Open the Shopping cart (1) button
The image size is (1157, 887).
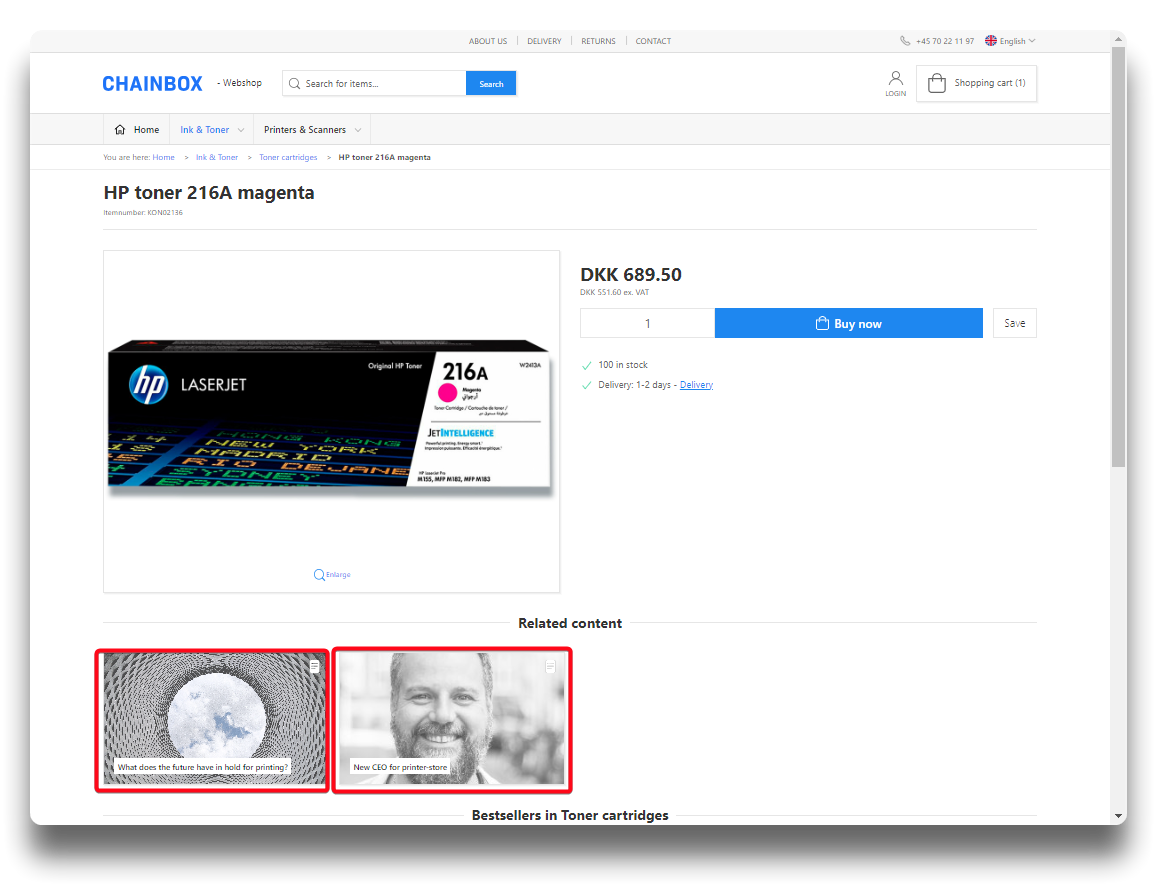(976, 83)
